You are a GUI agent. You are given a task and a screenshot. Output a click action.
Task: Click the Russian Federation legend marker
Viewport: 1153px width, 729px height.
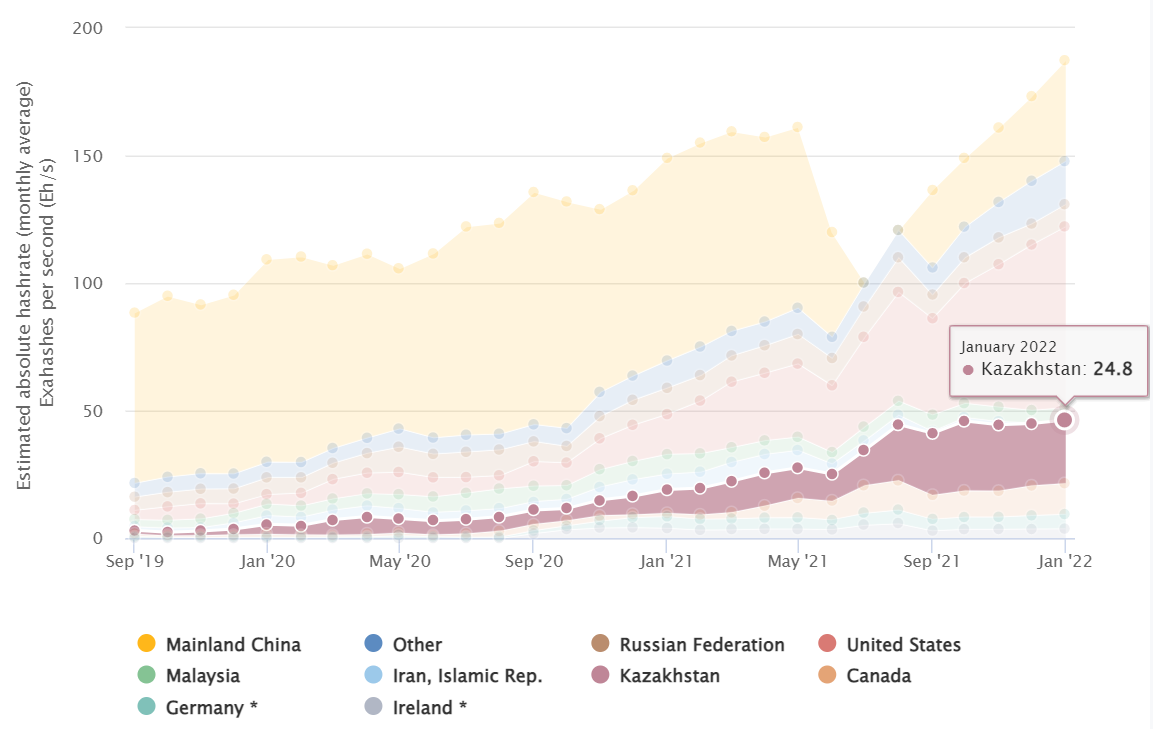[600, 645]
